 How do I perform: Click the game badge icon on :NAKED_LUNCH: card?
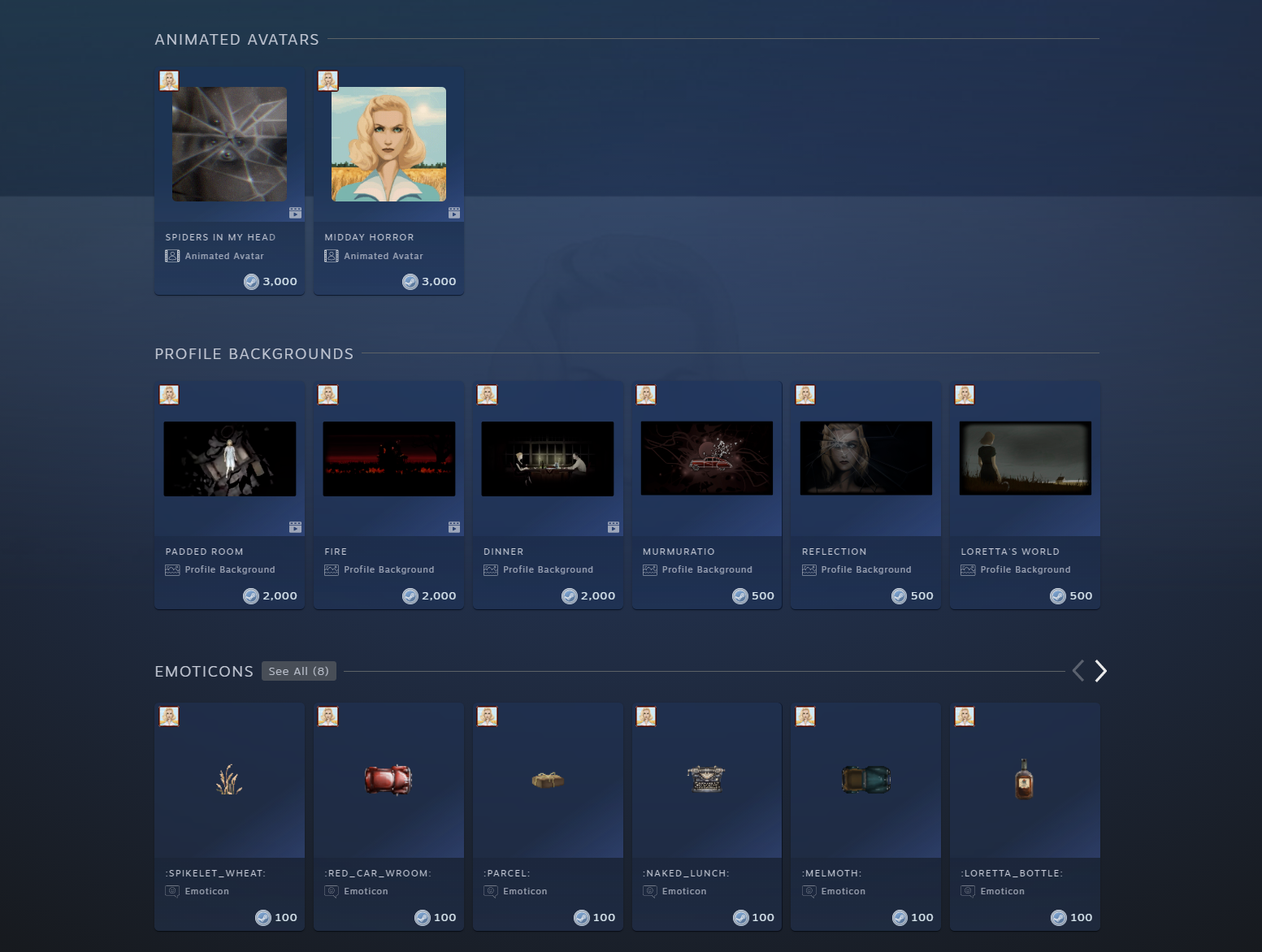point(646,716)
